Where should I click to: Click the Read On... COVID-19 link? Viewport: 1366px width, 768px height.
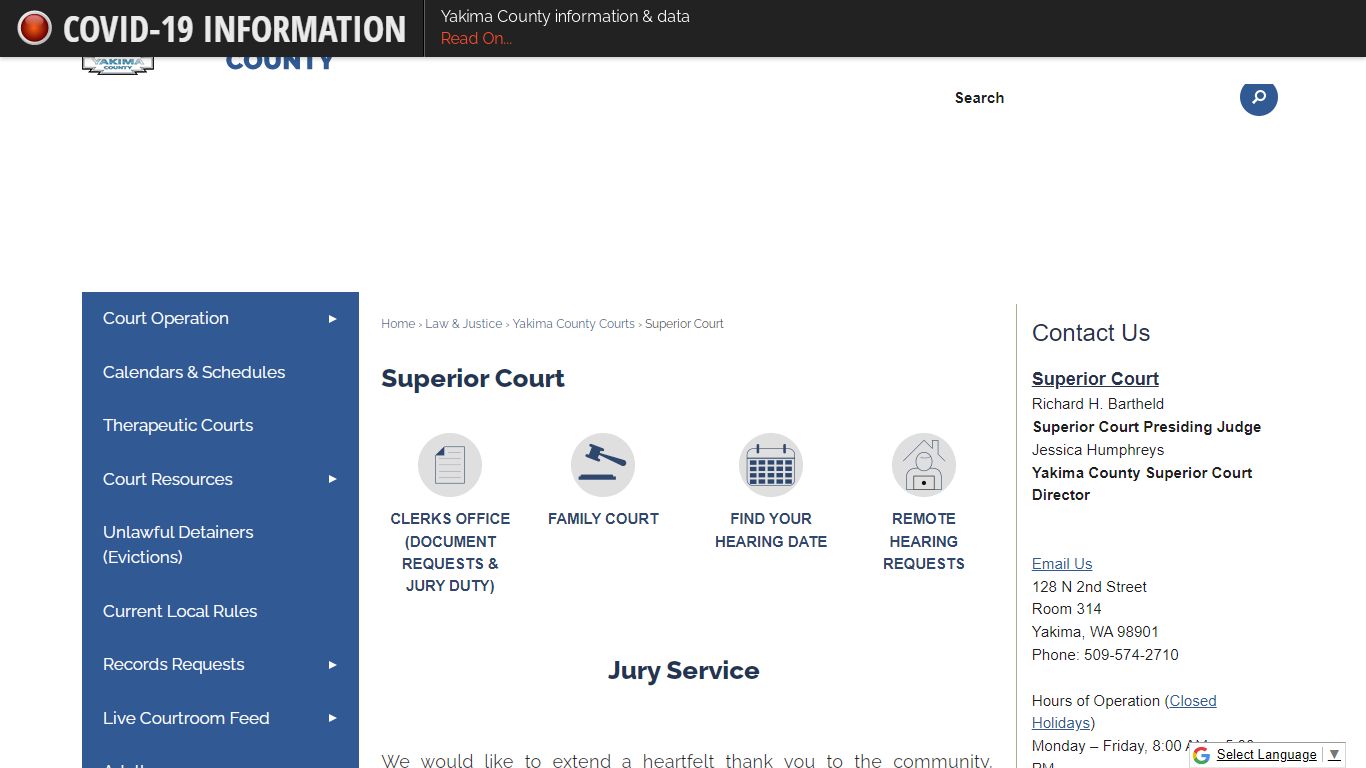tap(476, 39)
